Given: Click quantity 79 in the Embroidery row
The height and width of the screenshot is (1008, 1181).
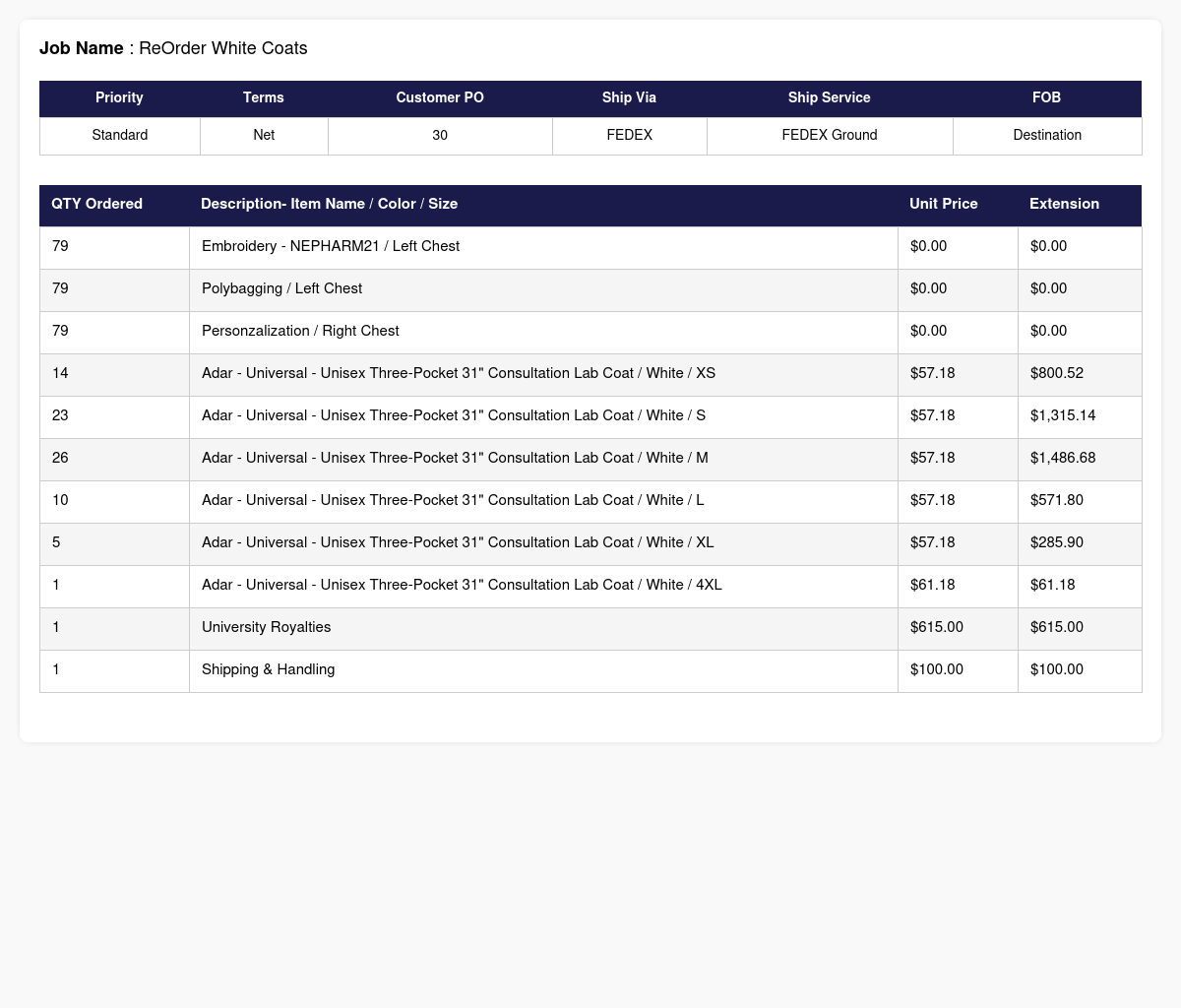Looking at the screenshot, I should point(60,246).
